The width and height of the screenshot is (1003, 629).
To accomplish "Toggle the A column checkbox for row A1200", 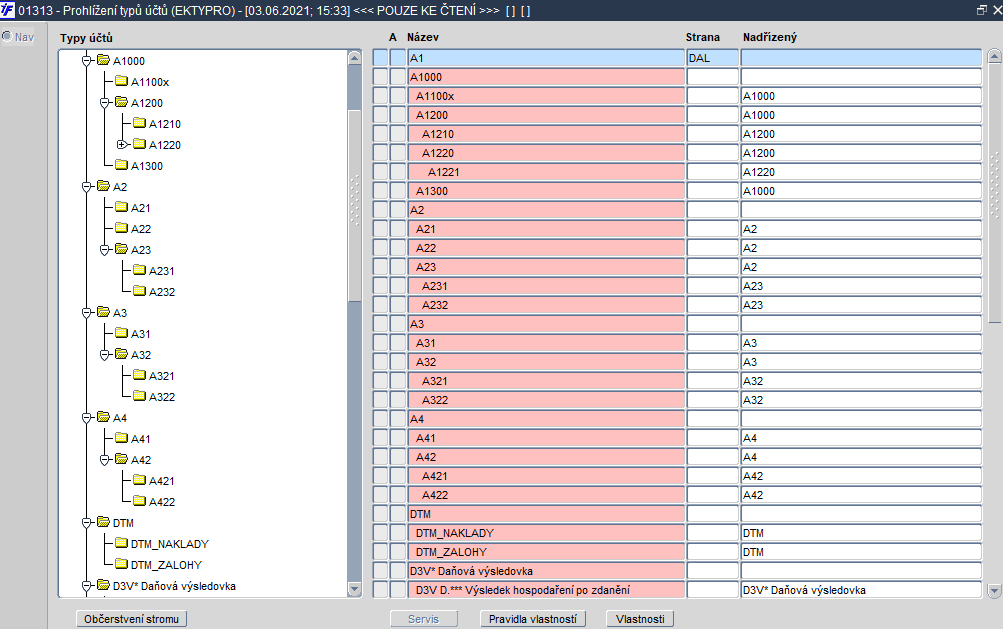I will pyautogui.click(x=398, y=115).
